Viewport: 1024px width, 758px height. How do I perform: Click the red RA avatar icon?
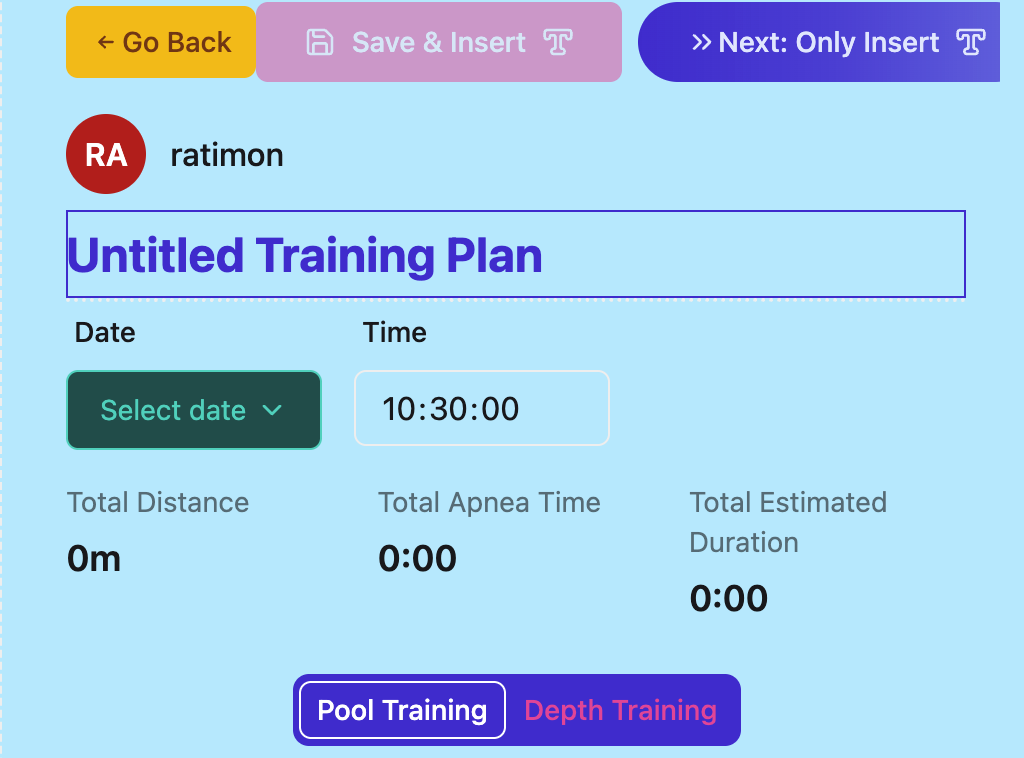106,154
